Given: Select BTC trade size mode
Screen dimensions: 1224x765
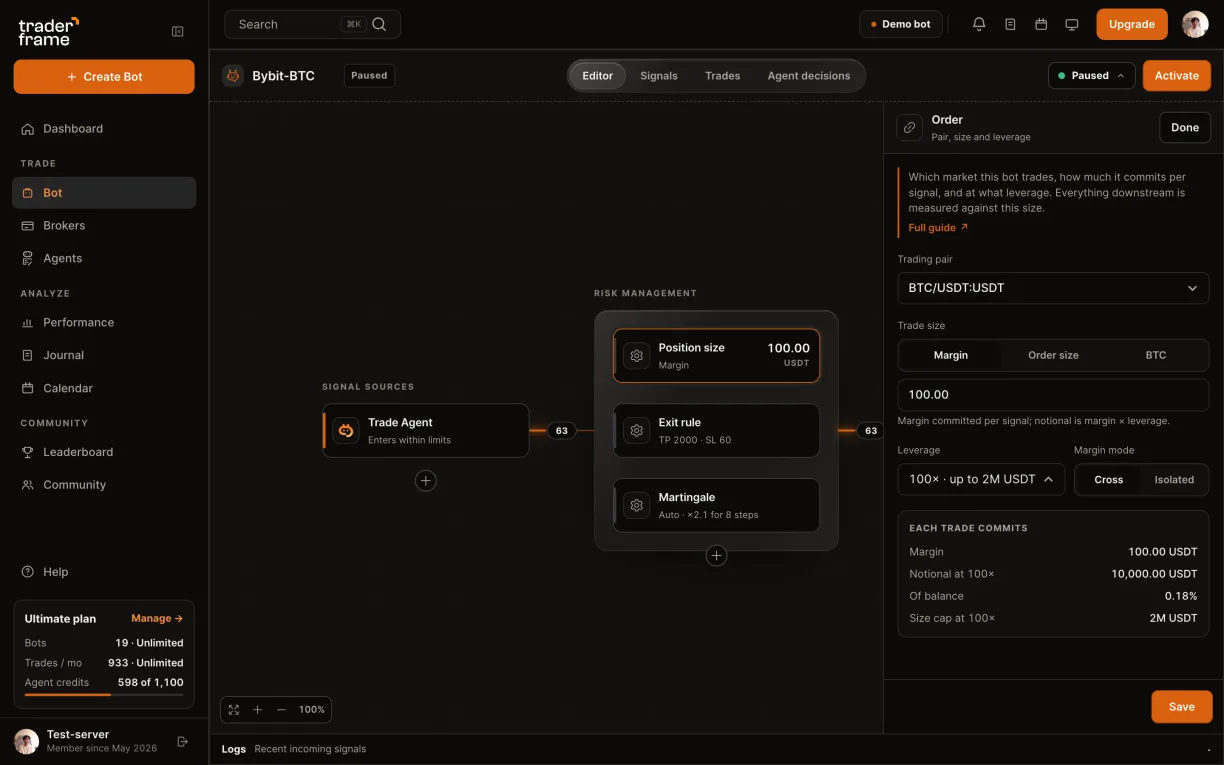Looking at the screenshot, I should (1156, 355).
